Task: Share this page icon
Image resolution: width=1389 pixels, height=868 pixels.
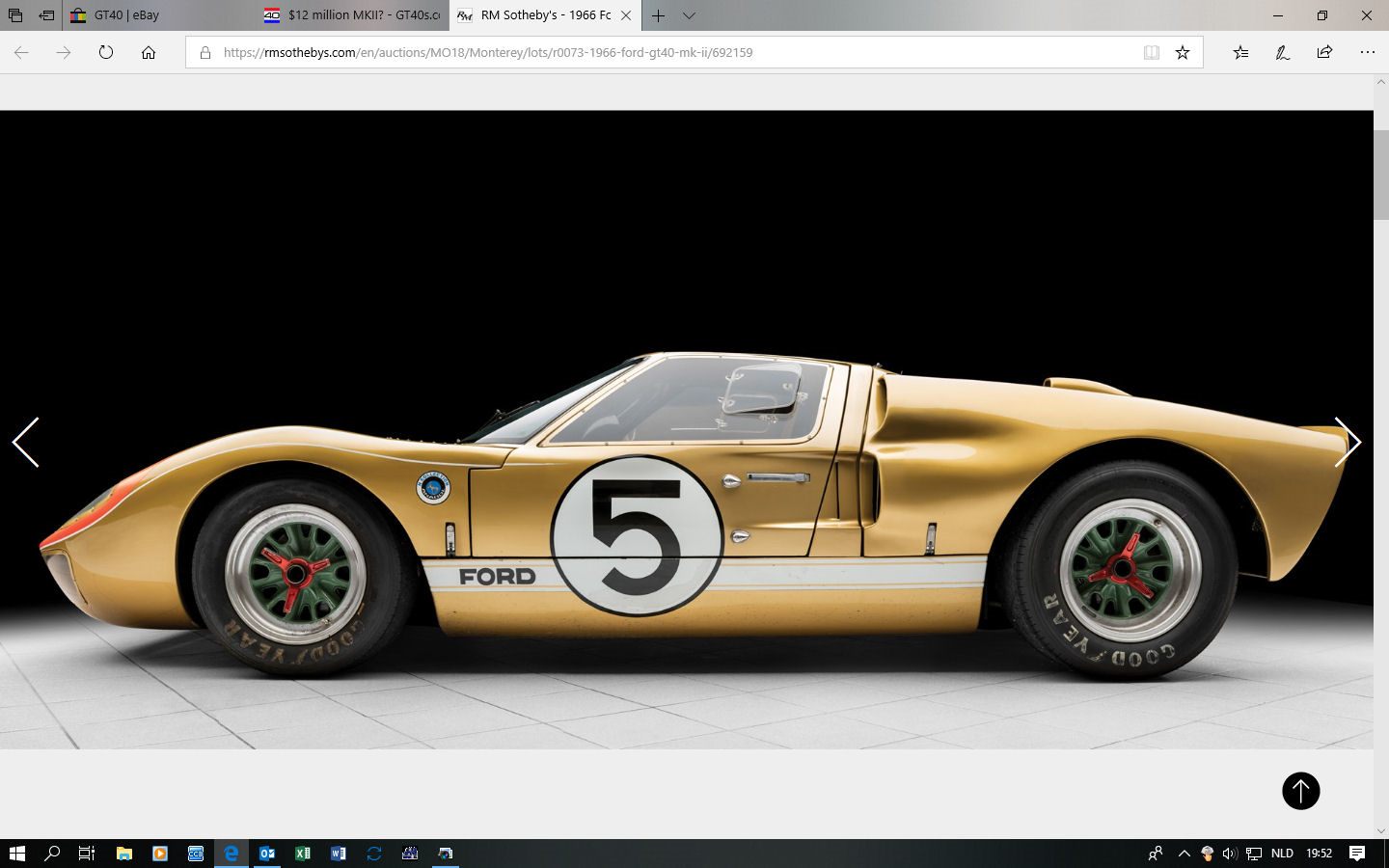Action: (1324, 52)
